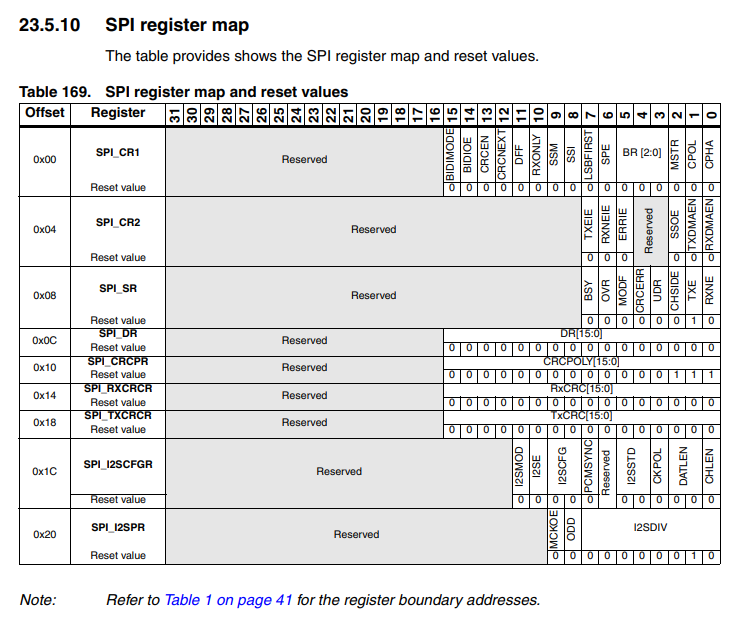The height and width of the screenshot is (625, 731).
Task: Click the TXEIE bit in SPI_CR2
Action: coord(588,224)
